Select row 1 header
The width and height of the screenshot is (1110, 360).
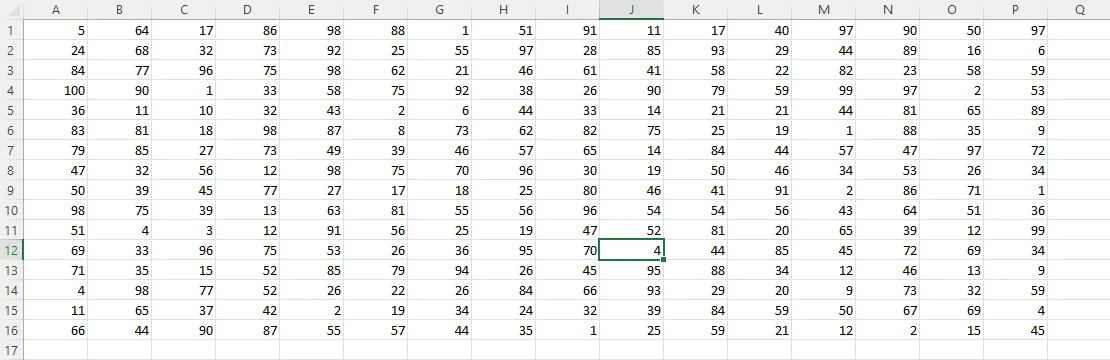[x=11, y=30]
